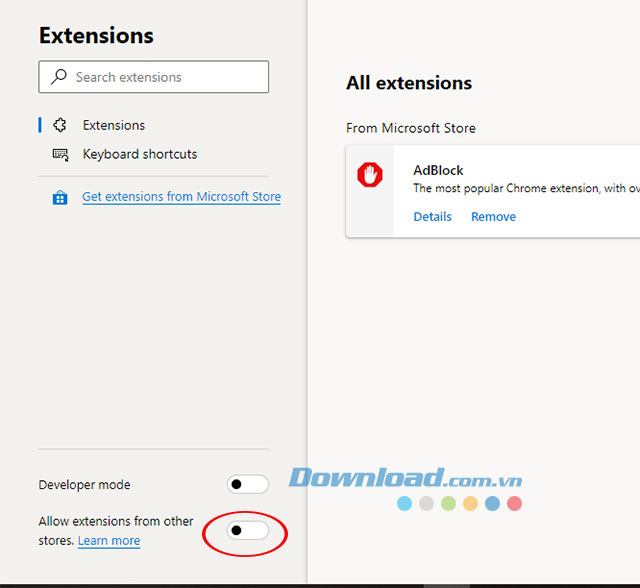
Task: Enable Allow extensions from other stores
Action: click(x=248, y=530)
